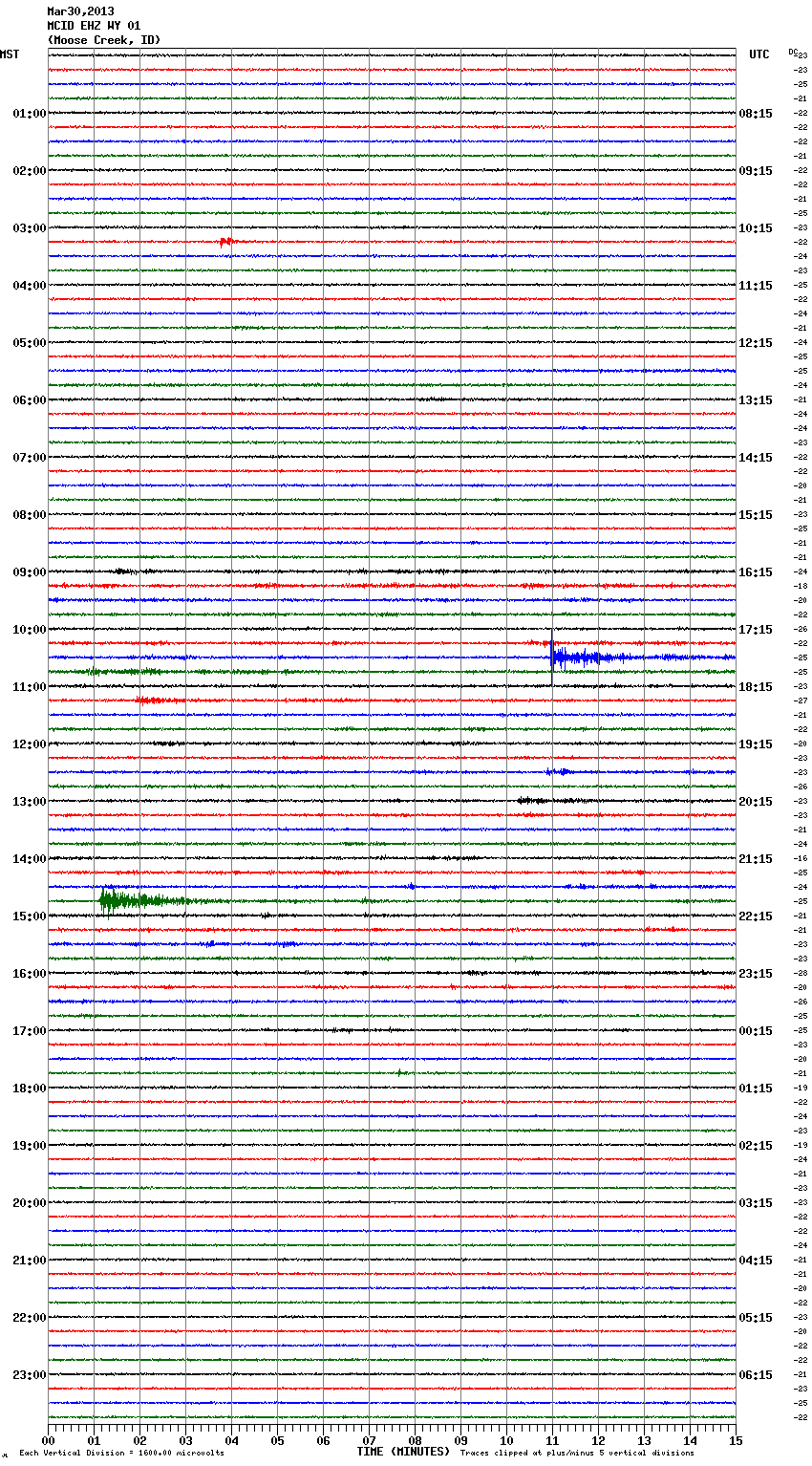The image size is (812, 1466).
Task: Click the UTC timezone header
Action: tap(759, 54)
